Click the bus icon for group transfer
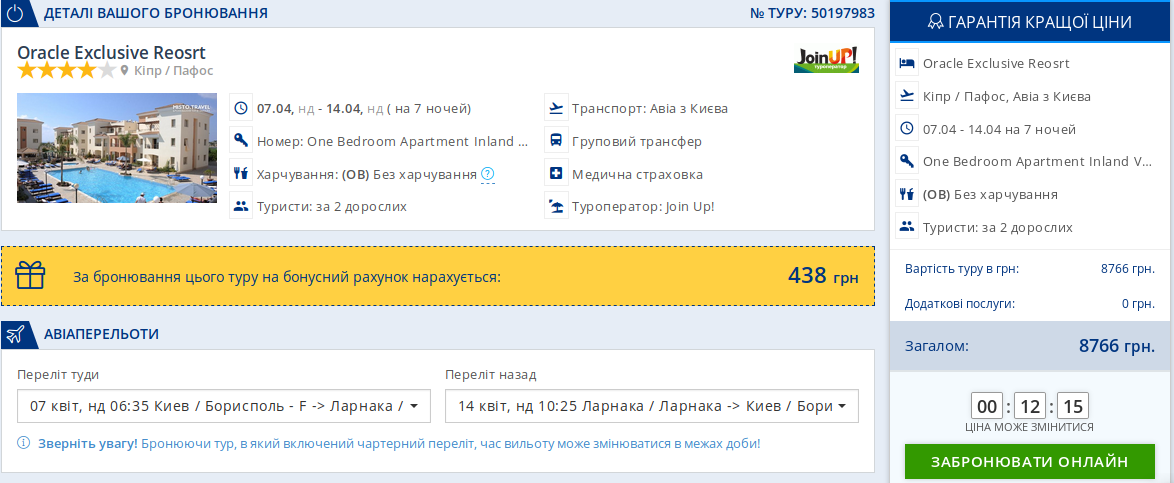Image resolution: width=1174 pixels, height=483 pixels. tap(556, 141)
